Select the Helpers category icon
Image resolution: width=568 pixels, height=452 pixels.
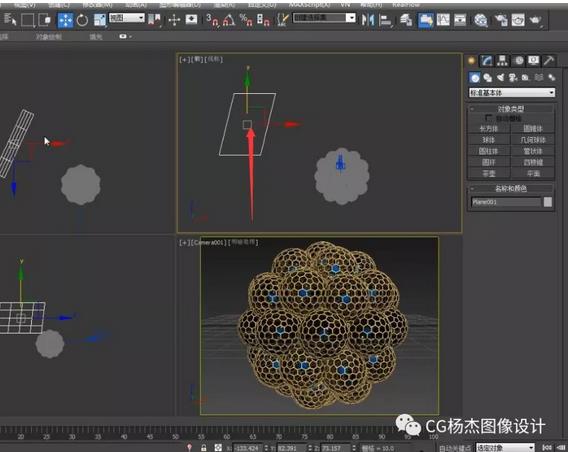tap(525, 77)
